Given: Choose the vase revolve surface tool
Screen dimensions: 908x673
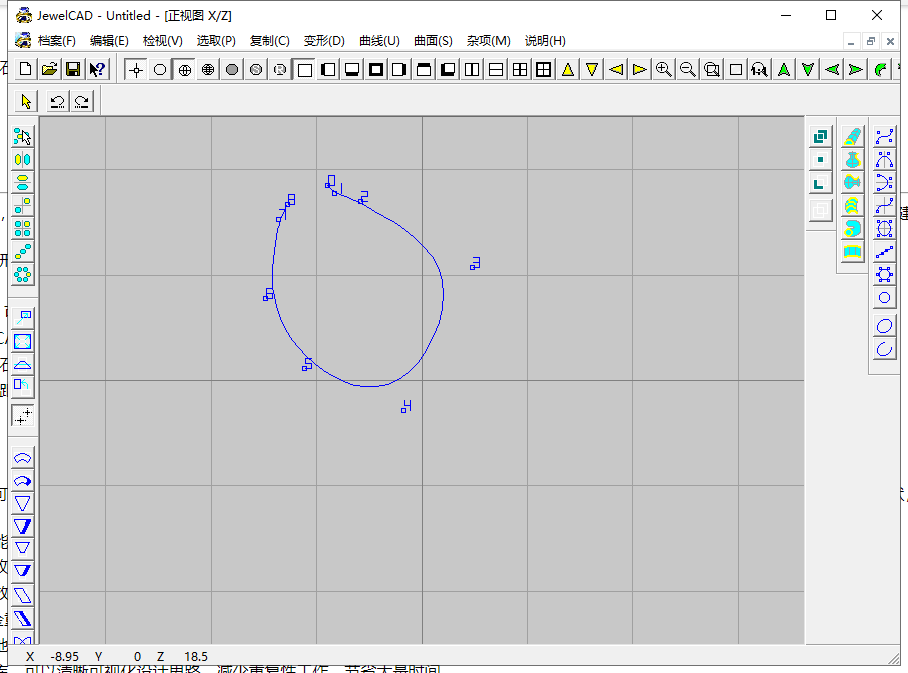Looking at the screenshot, I should [x=852, y=160].
